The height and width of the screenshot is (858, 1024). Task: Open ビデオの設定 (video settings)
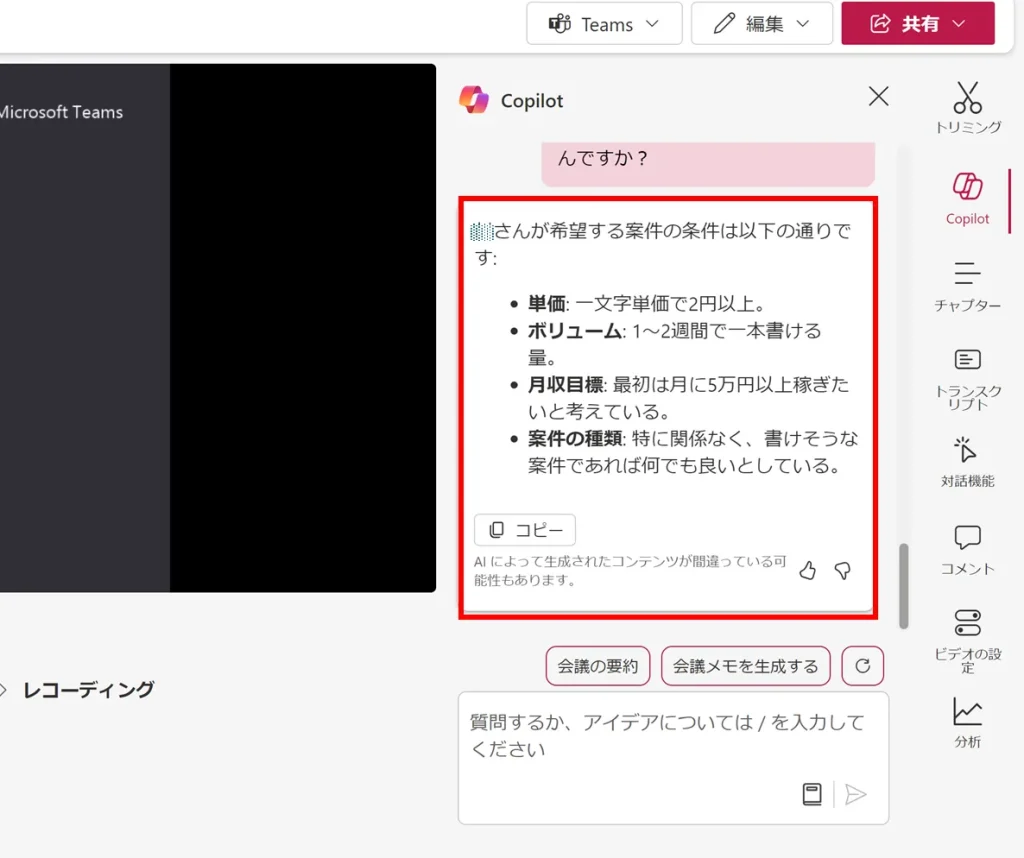pyautogui.click(x=967, y=639)
